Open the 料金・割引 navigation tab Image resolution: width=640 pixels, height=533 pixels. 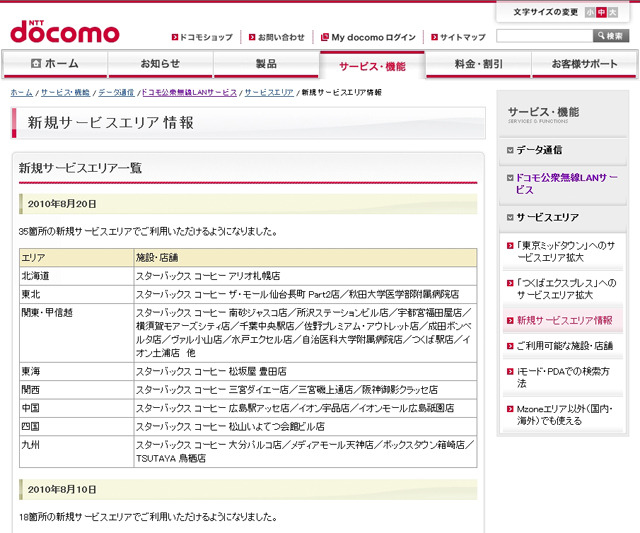pos(478,64)
